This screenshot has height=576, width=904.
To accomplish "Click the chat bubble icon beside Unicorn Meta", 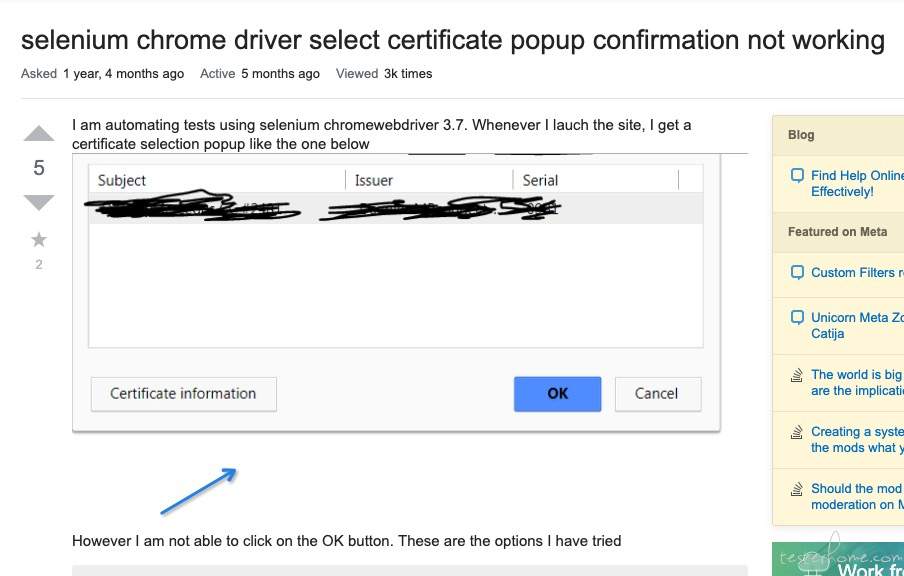I will 797,317.
